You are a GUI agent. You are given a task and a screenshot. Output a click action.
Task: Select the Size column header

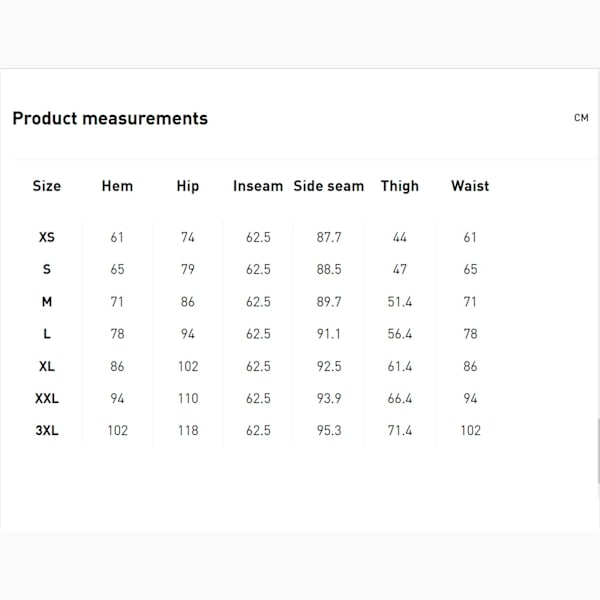[x=47, y=186]
